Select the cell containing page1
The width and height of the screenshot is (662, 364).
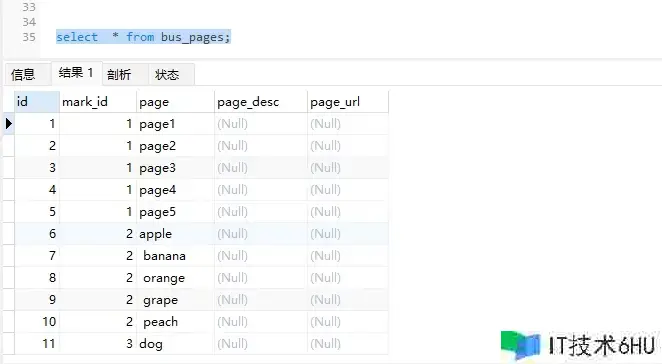pos(175,124)
